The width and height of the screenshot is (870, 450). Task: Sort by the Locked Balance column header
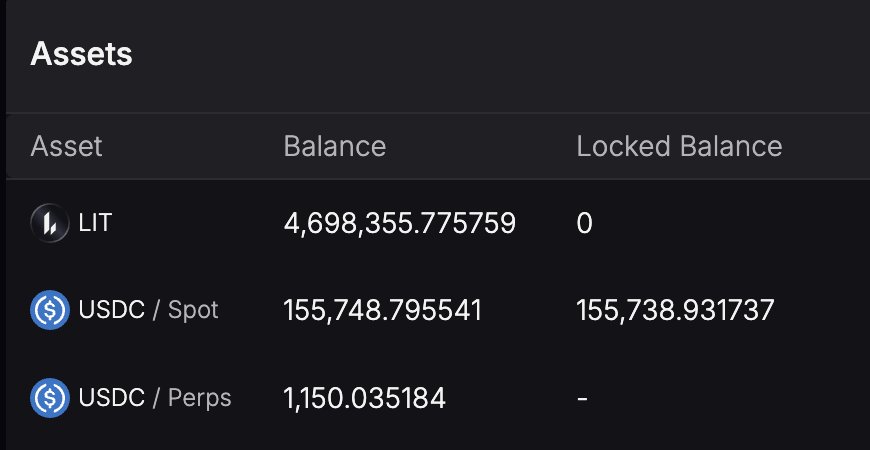tap(679, 147)
